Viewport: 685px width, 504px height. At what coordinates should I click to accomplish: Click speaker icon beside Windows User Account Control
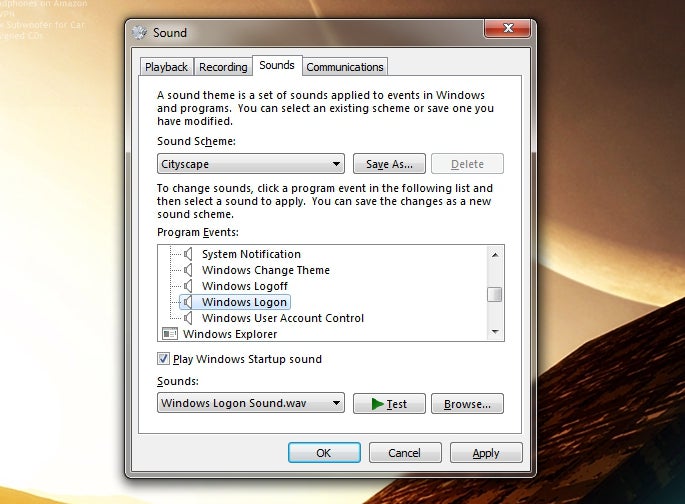pyautogui.click(x=188, y=318)
